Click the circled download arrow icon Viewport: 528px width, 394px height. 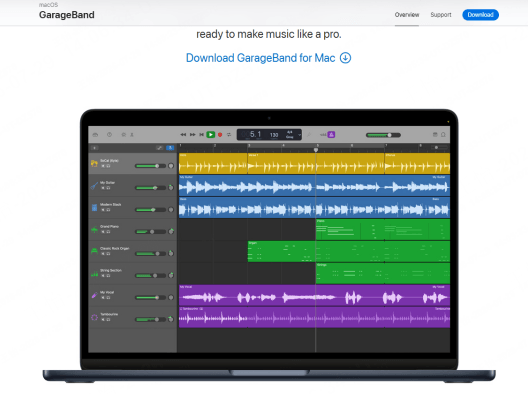pyautogui.click(x=345, y=58)
